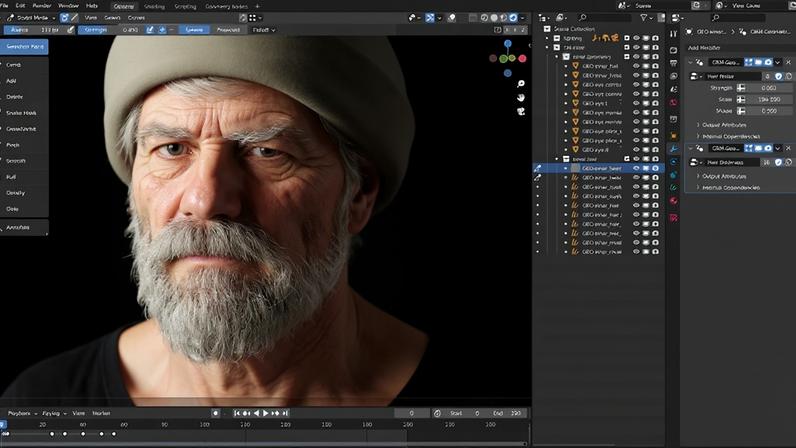Select the Projected brush option
The image size is (796, 448).
click(x=228, y=30)
